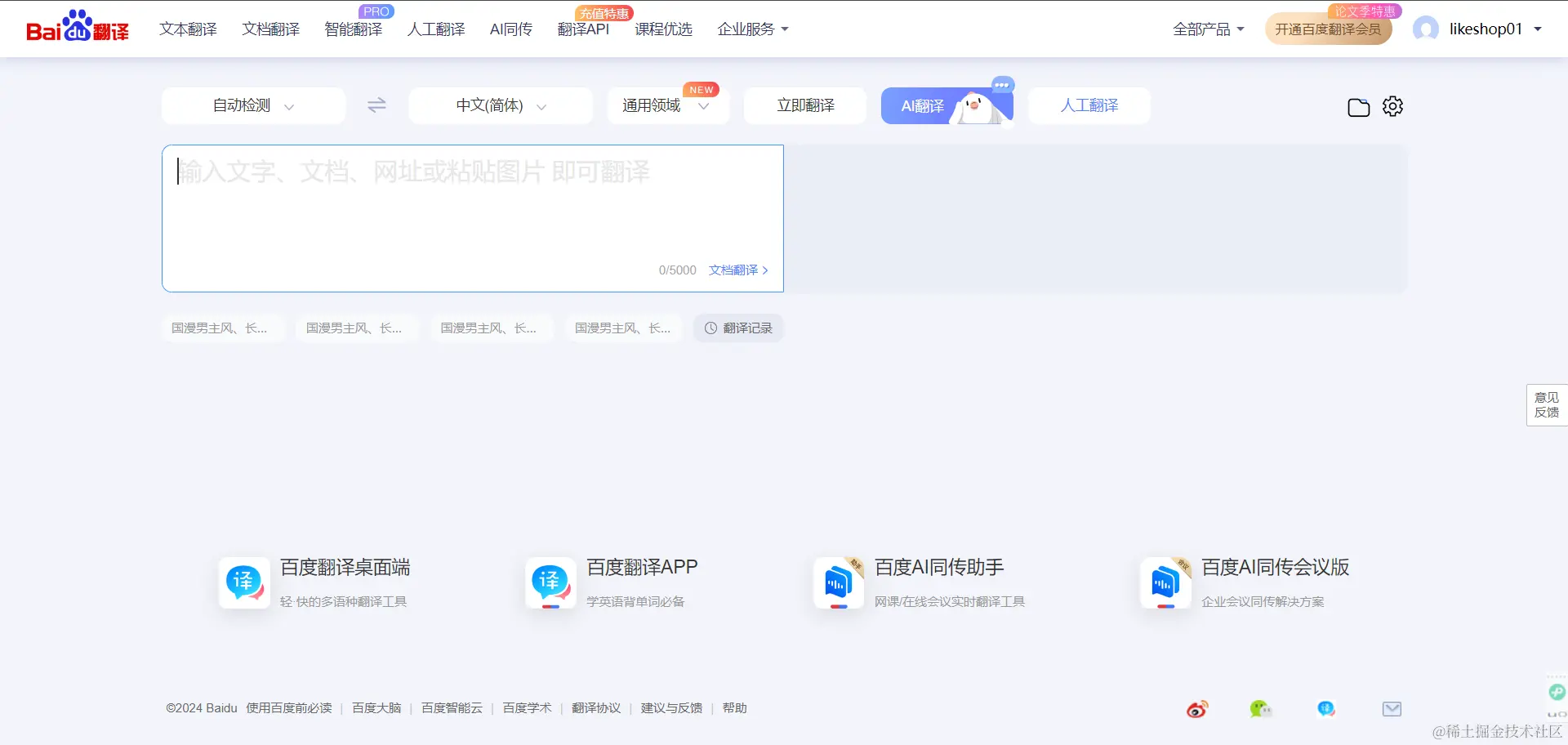
Task: Click the 轻·快的多语种翻译工具 subtitle
Action: click(x=343, y=602)
